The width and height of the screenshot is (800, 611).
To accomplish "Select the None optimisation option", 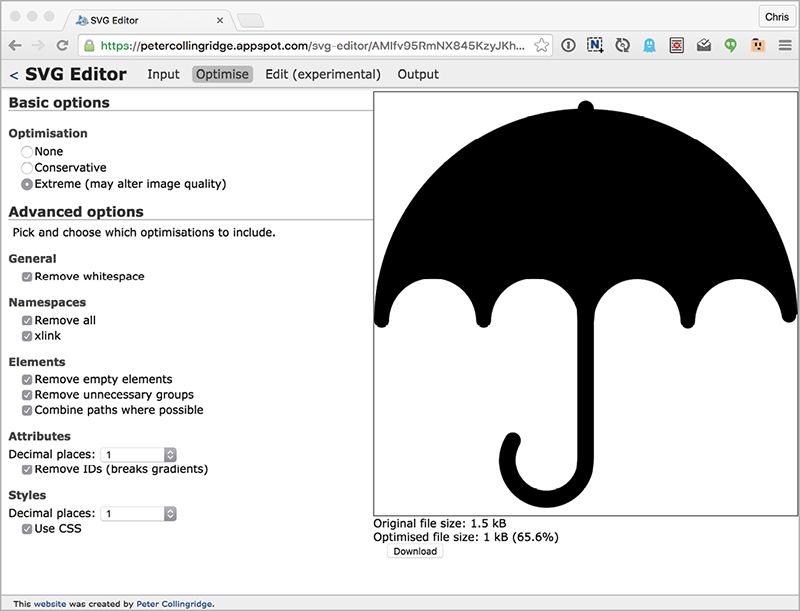I will point(27,152).
